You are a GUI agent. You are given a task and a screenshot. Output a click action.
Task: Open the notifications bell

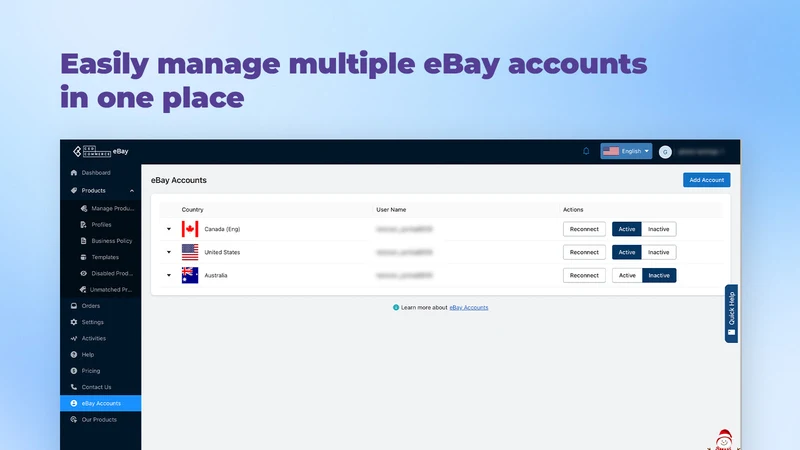click(x=586, y=151)
